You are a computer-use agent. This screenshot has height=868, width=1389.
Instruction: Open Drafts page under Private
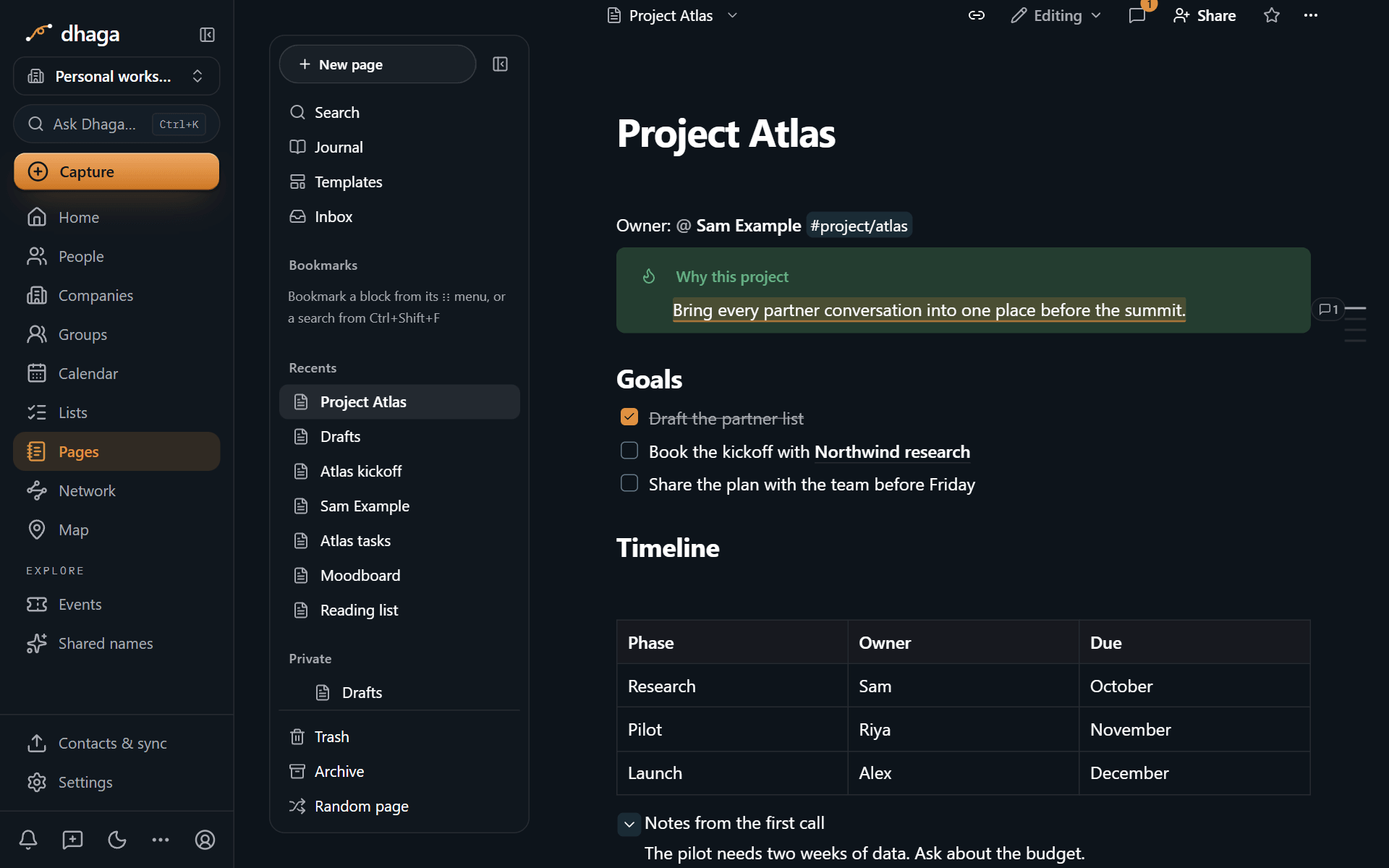point(399,693)
